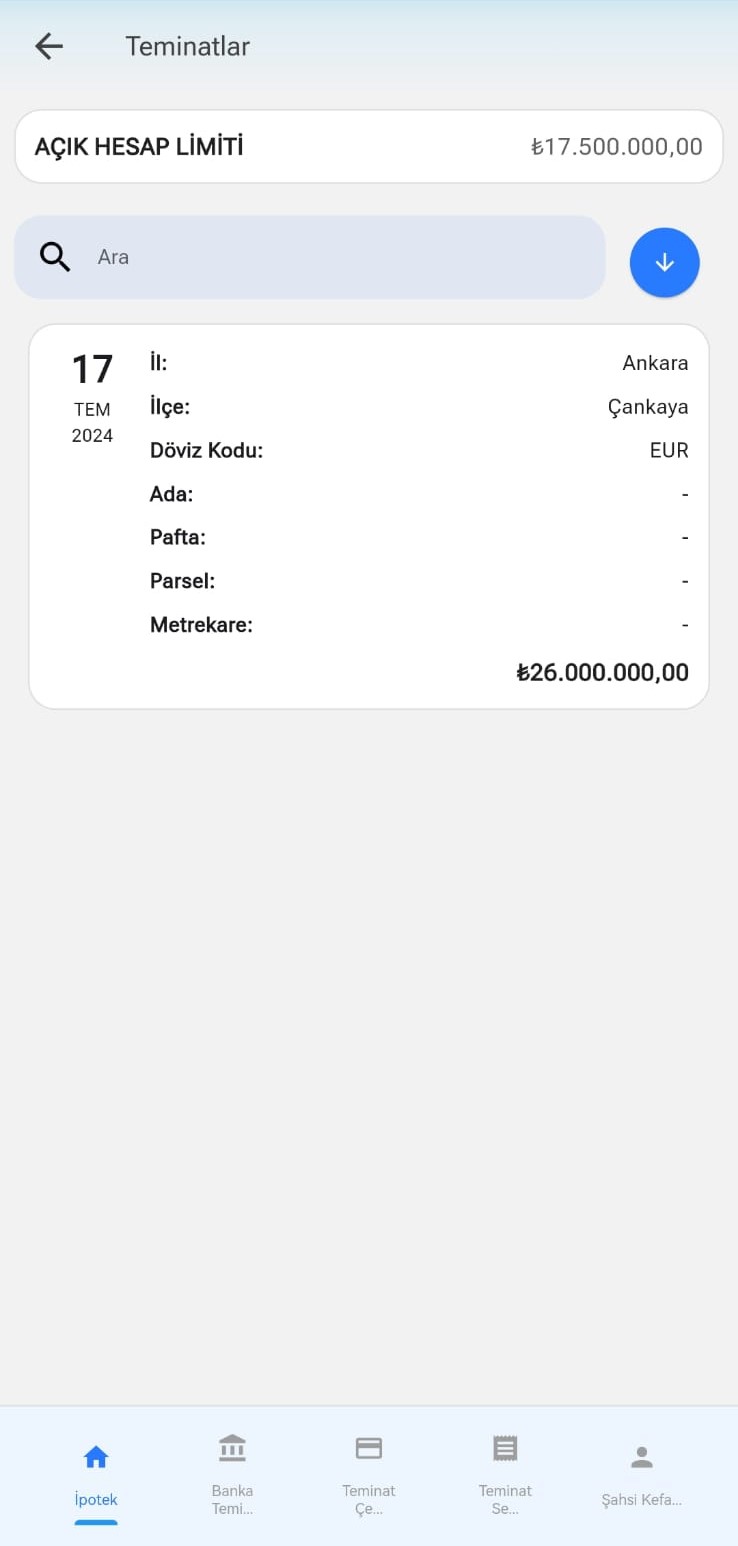Click the Teminatlar page title

[x=187, y=46]
